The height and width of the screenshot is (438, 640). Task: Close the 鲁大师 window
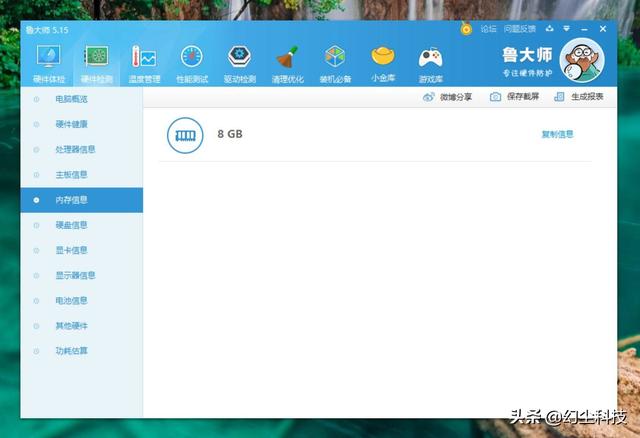click(603, 29)
